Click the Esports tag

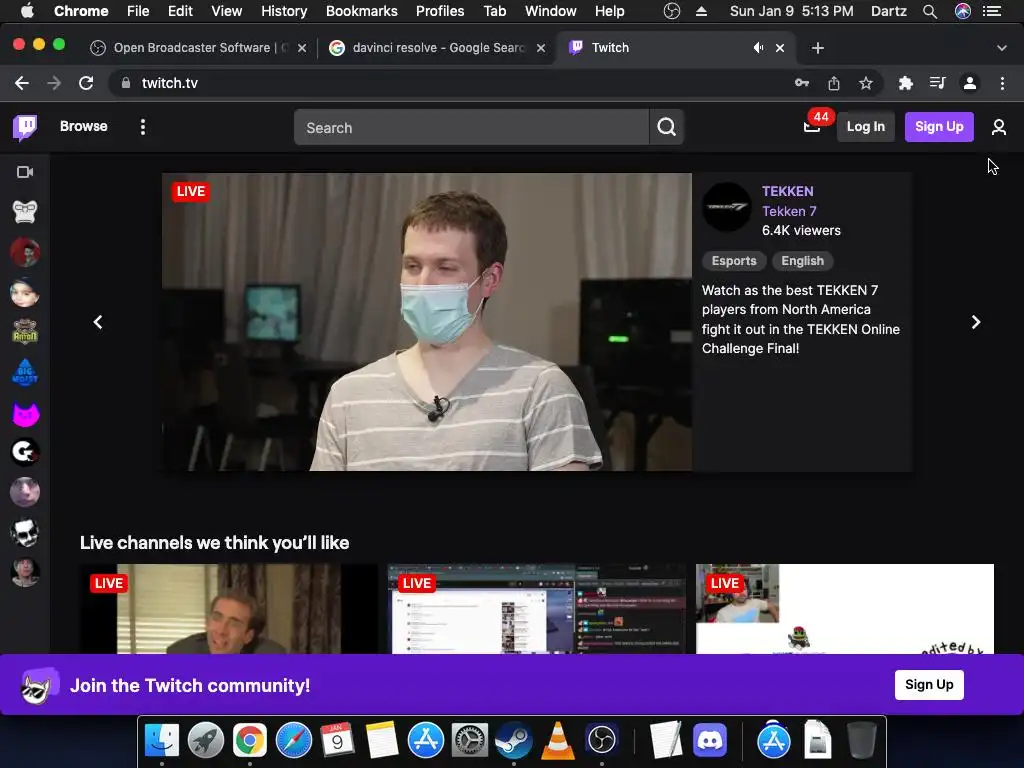click(734, 261)
